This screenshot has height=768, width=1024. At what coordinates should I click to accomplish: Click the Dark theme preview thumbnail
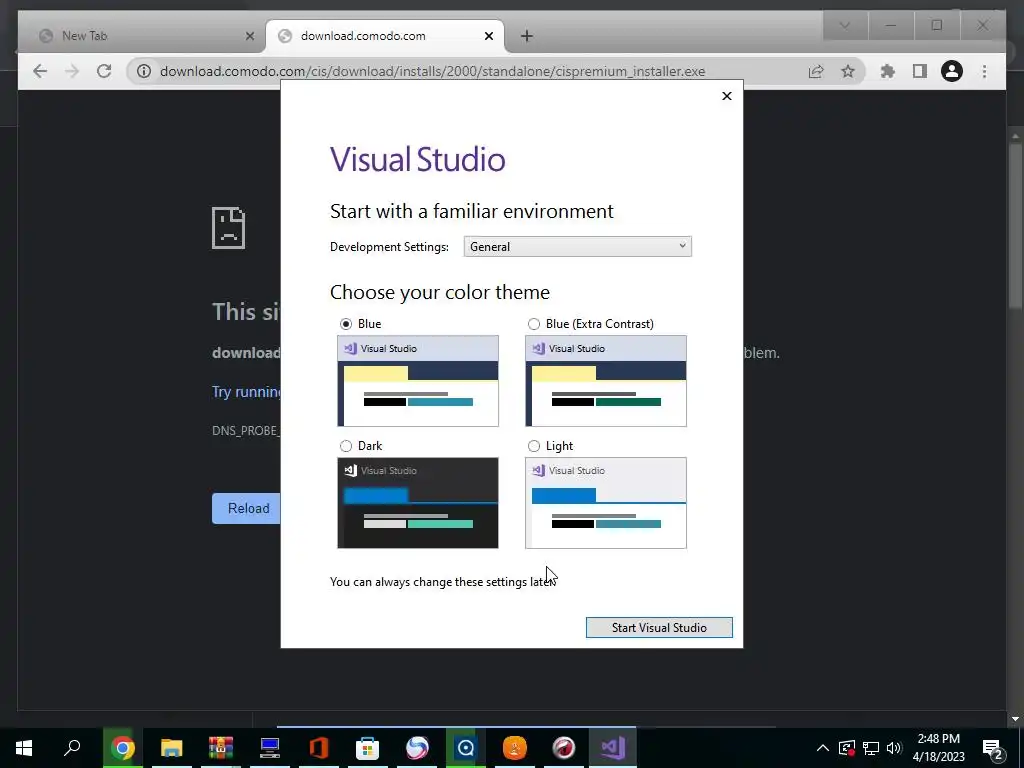pyautogui.click(x=418, y=503)
